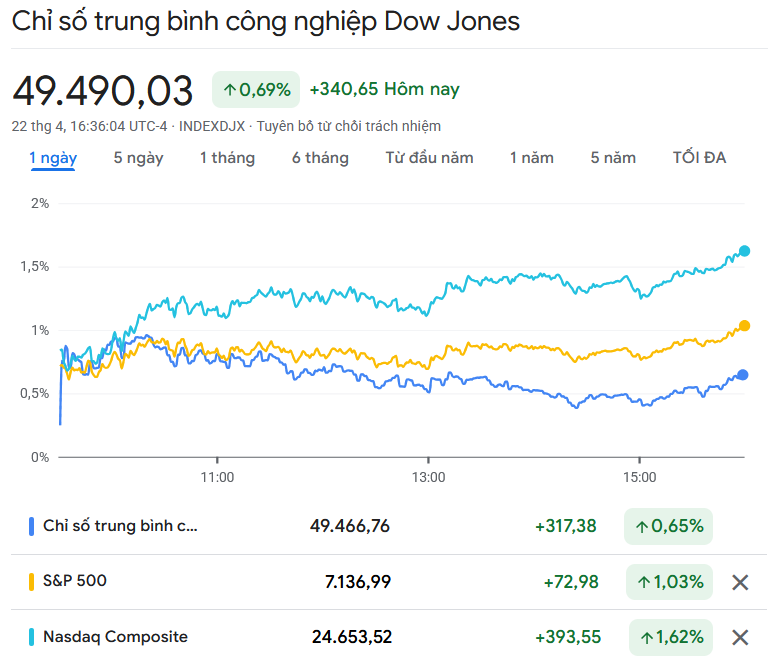Click the blue Dow Jones endpoint dot
768x661 pixels.
pos(743,375)
